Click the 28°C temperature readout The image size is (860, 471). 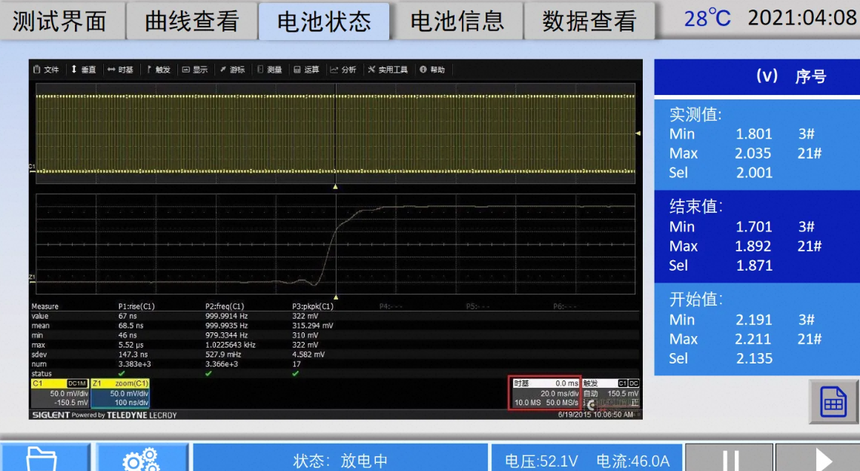click(707, 19)
